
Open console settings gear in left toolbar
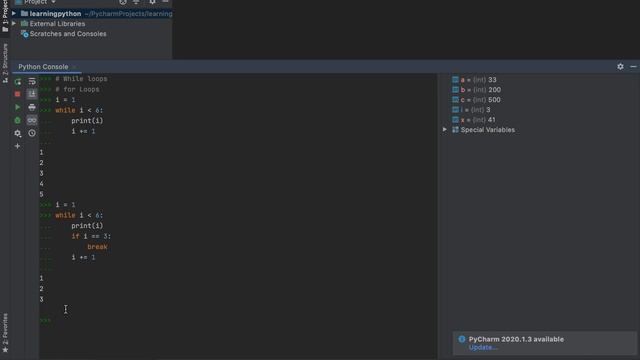pos(18,133)
